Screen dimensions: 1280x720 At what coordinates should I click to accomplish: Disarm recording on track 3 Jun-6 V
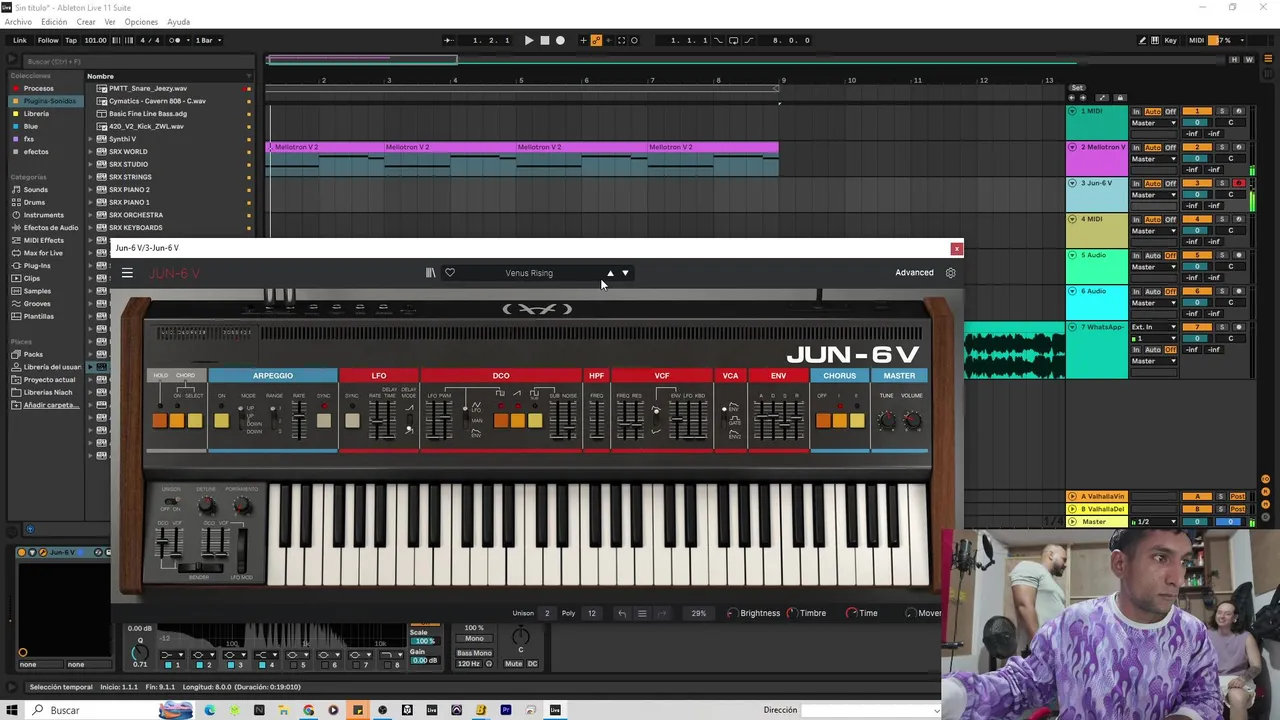click(1239, 183)
